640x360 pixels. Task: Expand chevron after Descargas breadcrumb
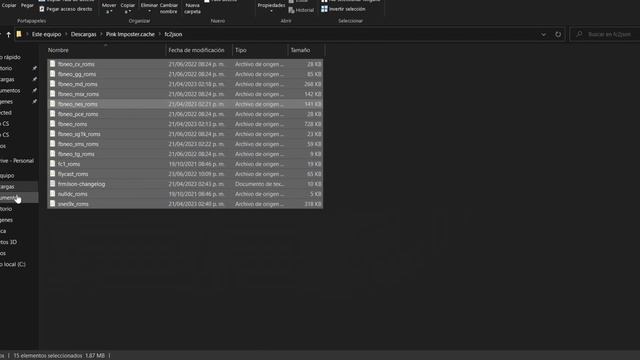tap(101, 34)
